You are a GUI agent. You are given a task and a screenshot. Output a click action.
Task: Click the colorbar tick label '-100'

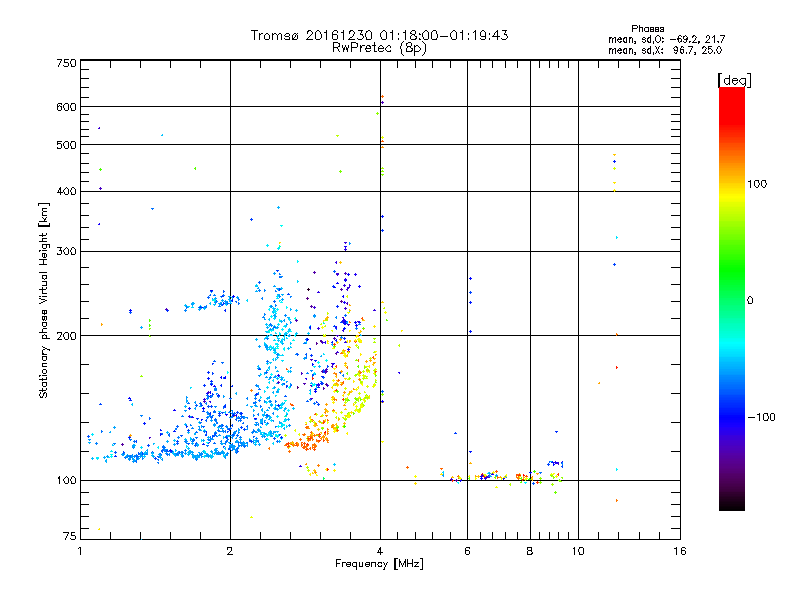(761, 417)
